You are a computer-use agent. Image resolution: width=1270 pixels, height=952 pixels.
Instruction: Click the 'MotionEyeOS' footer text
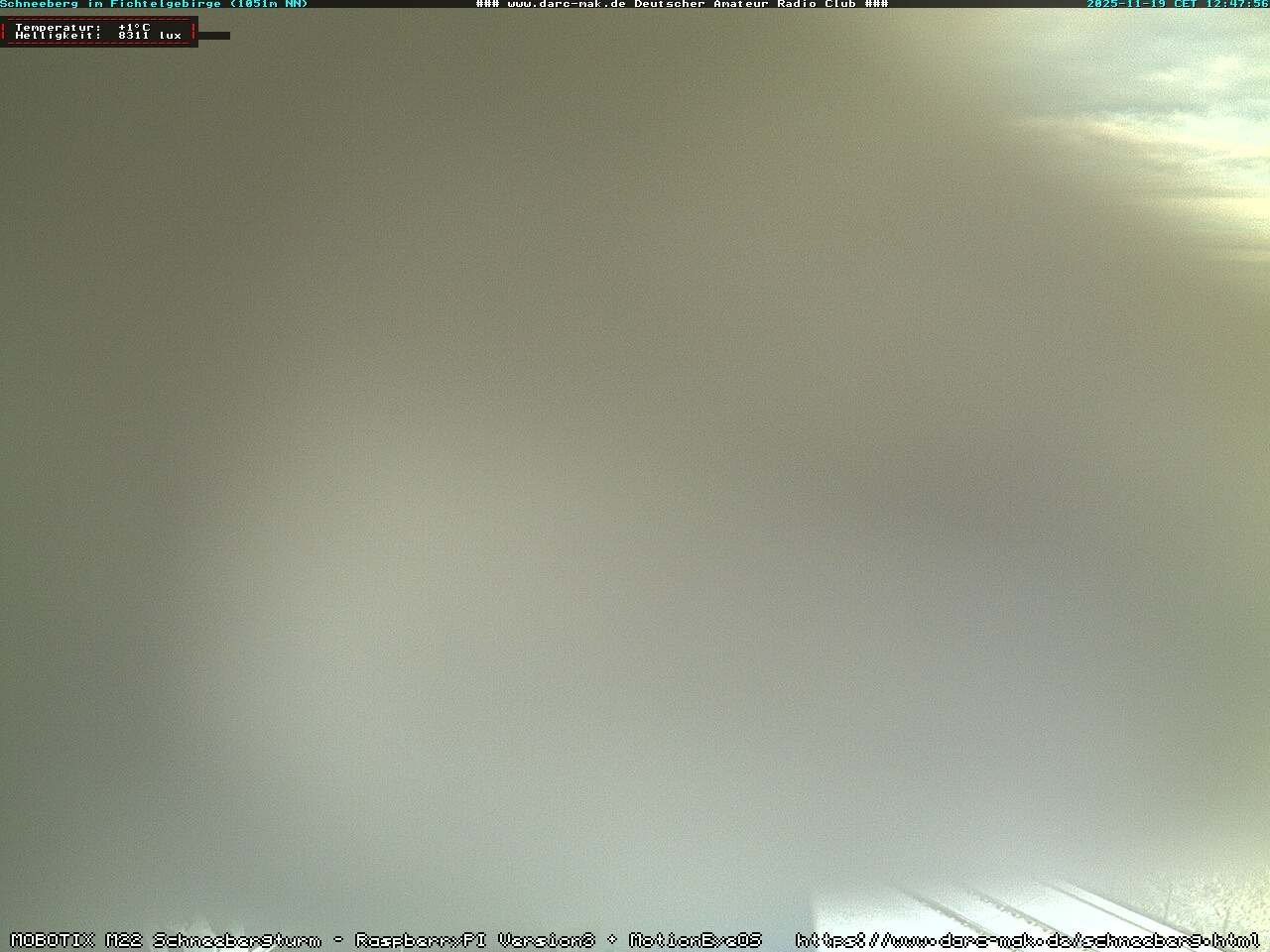coord(695,940)
